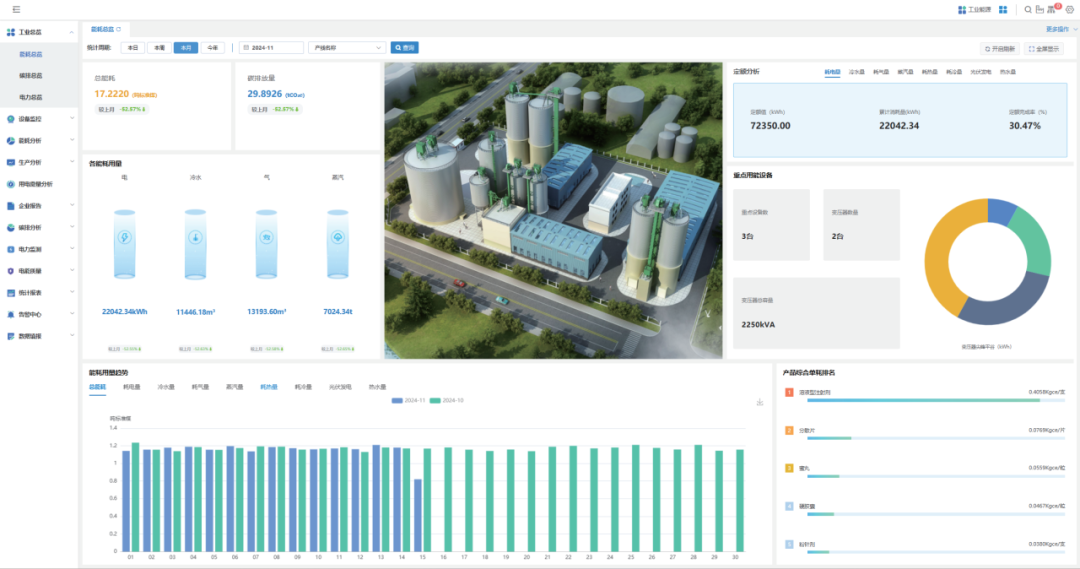
Task: Select the 本周 period option
Action: tap(159, 47)
